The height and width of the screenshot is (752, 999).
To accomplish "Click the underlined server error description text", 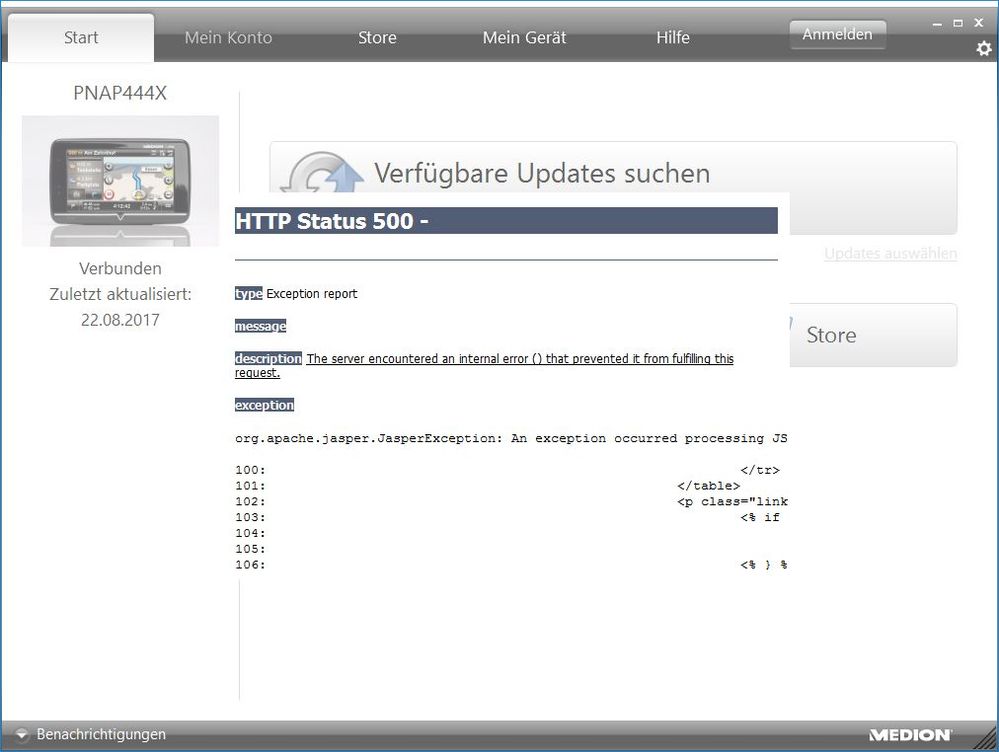I will (520, 359).
